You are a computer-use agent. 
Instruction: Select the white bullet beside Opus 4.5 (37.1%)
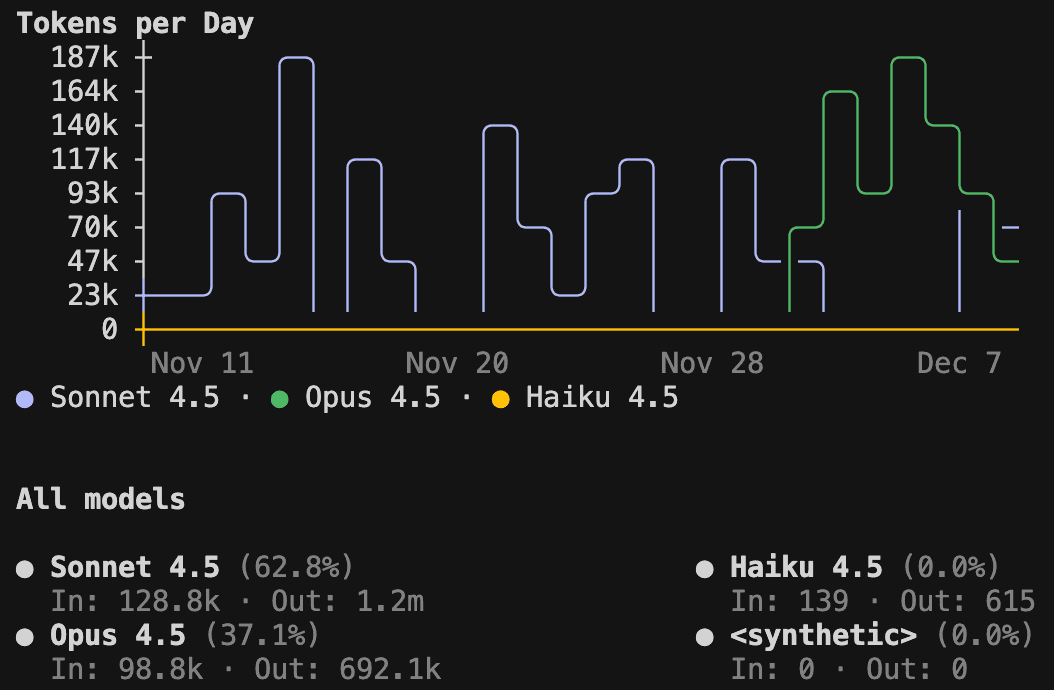pyautogui.click(x=25, y=637)
